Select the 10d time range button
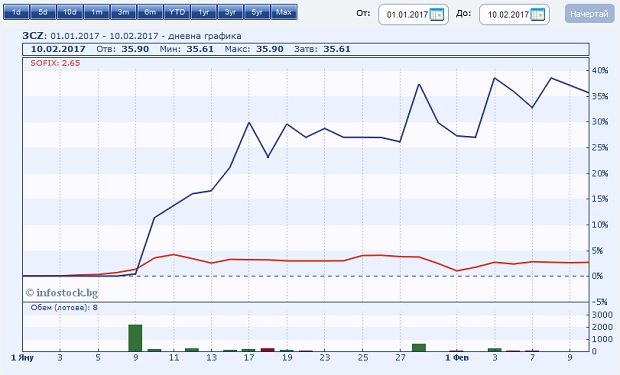Screen dimensions: 620x375 coord(70,12)
